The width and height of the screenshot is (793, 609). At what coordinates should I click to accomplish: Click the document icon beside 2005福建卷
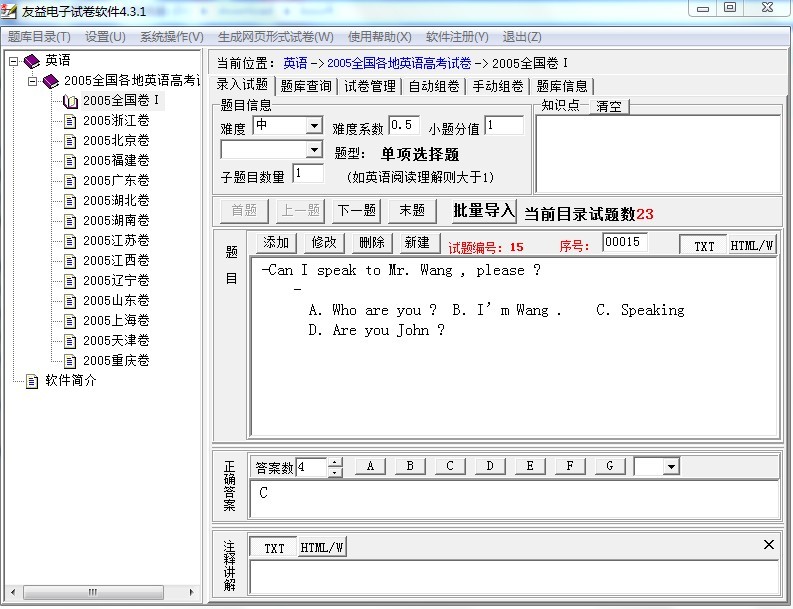coord(70,161)
